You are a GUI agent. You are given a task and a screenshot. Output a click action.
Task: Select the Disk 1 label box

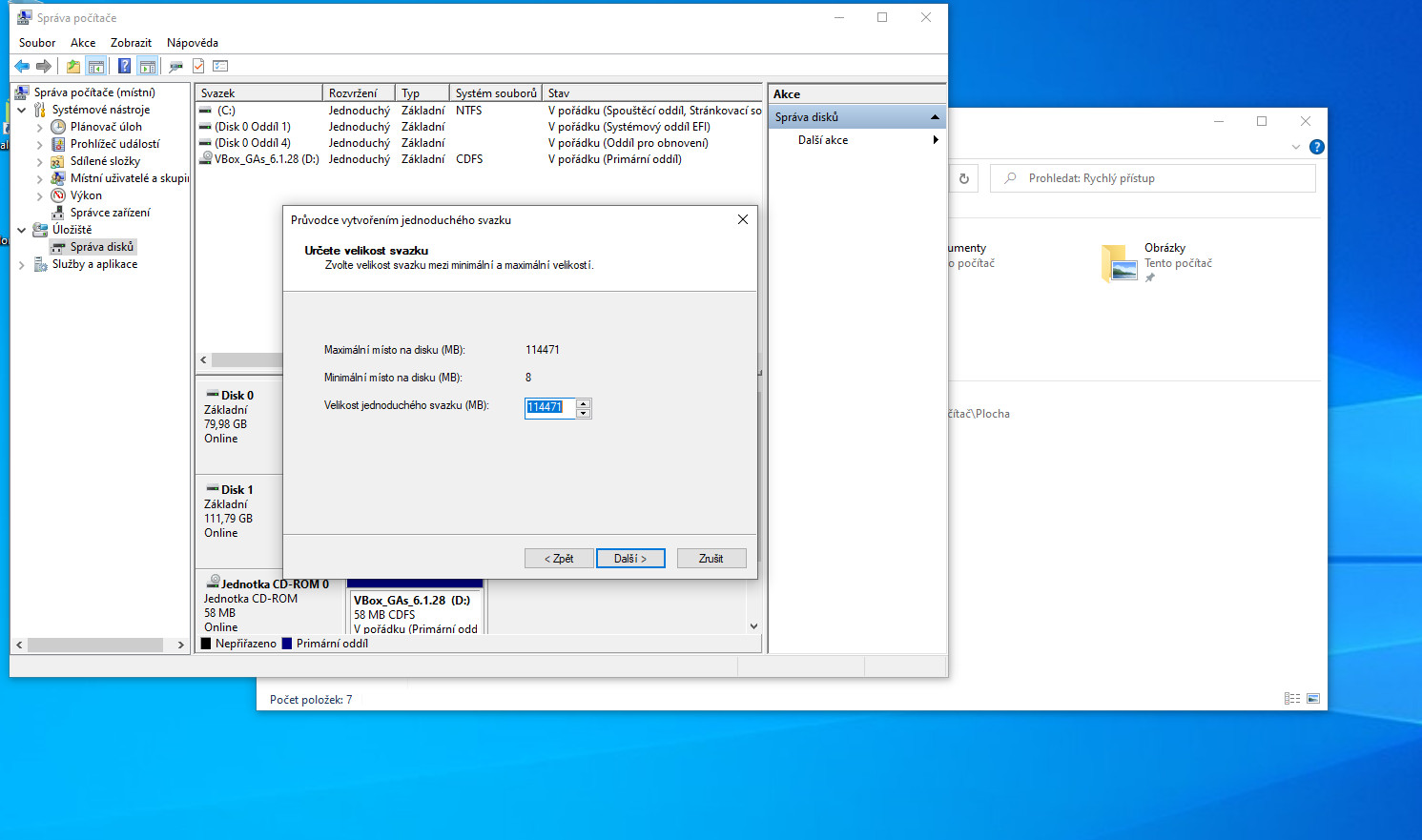pos(239,521)
